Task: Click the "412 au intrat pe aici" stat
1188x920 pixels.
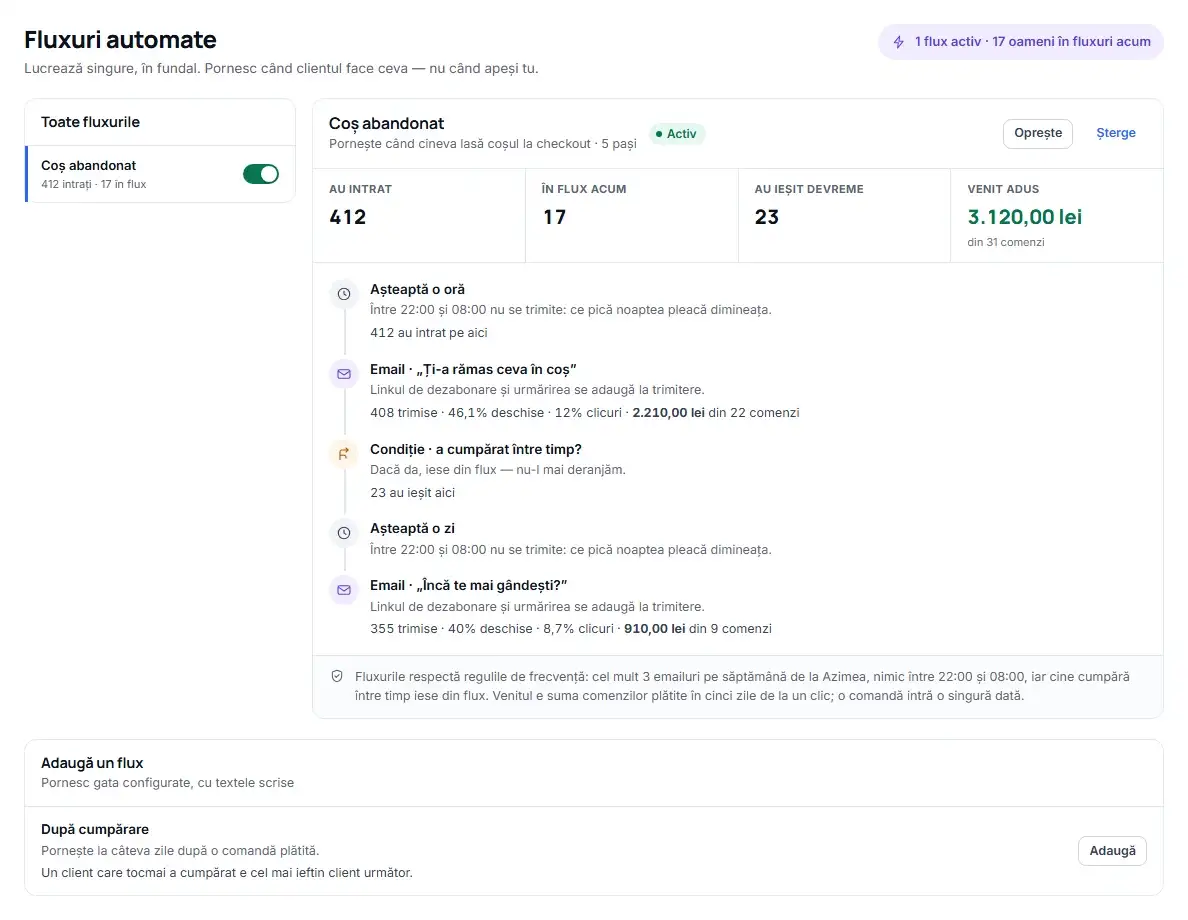Action: click(429, 333)
